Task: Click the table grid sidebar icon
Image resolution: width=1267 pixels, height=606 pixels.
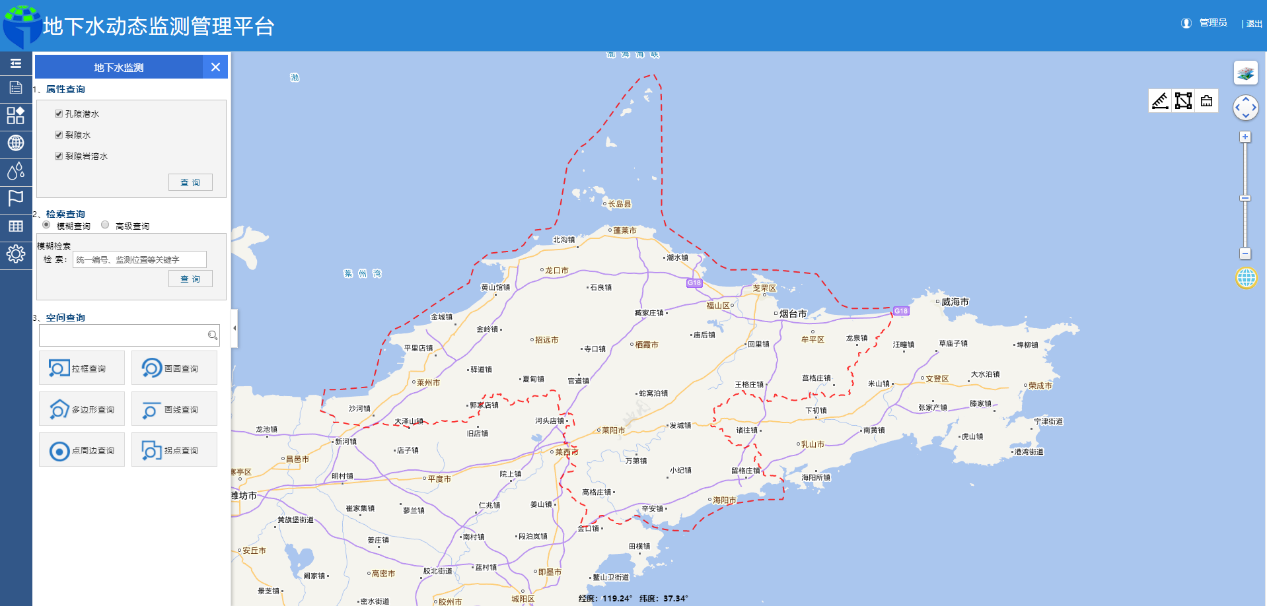Action: [16, 226]
